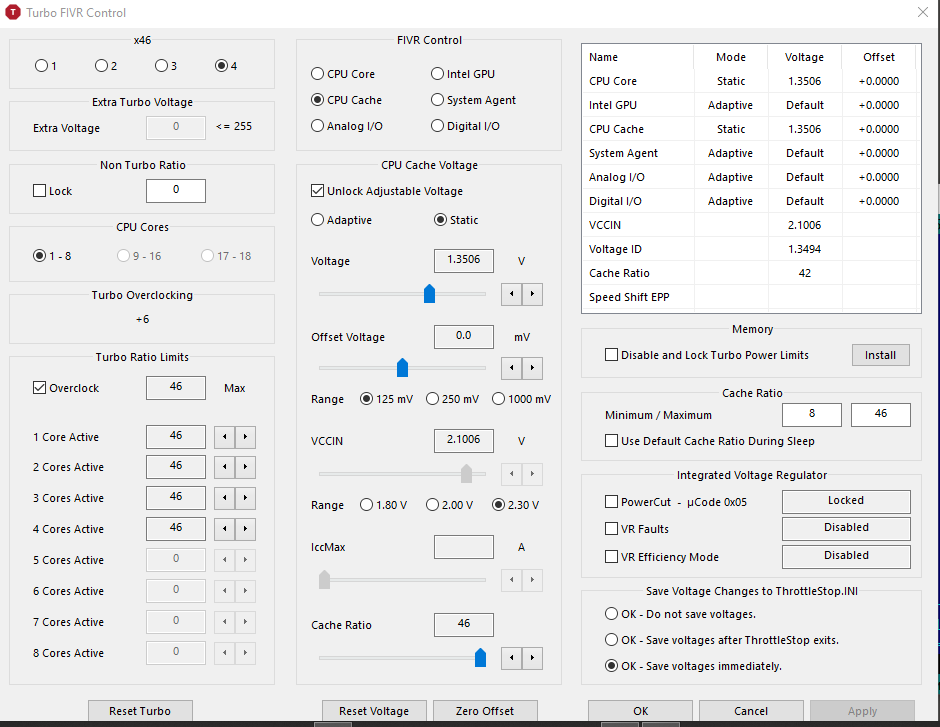Click the Offset Voltage 0.0 field
Image resolution: width=940 pixels, height=727 pixels.
click(464, 336)
